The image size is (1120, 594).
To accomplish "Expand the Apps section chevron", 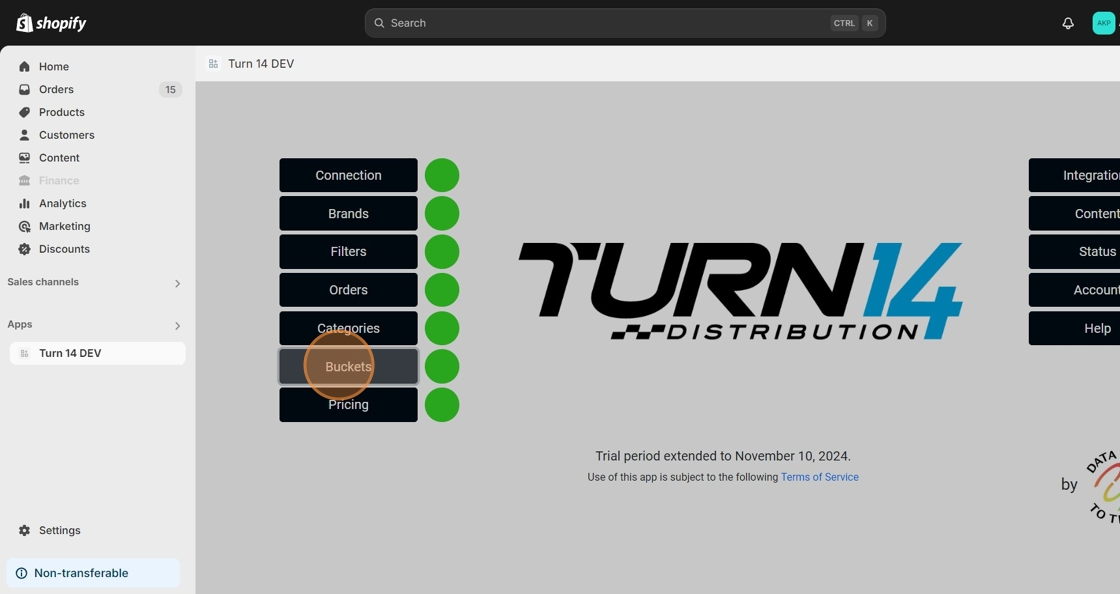I will [177, 326].
